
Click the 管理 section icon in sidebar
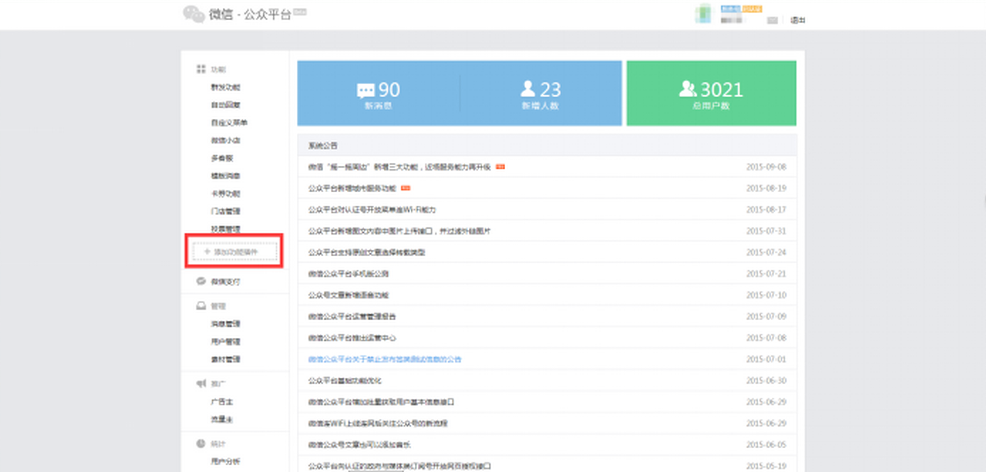point(200,306)
